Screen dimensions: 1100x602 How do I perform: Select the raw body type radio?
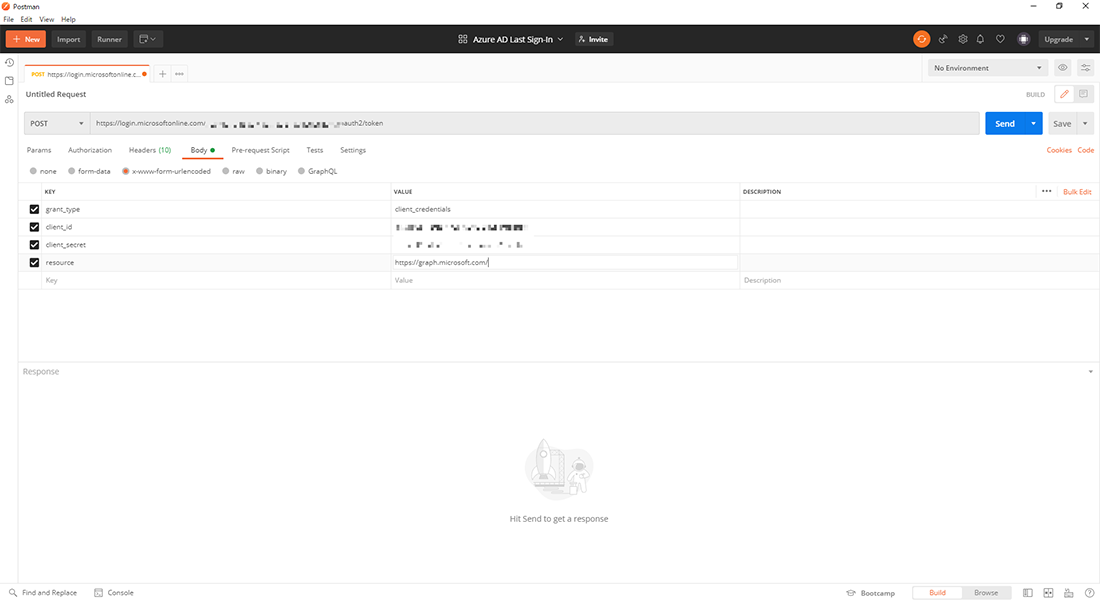[226, 171]
